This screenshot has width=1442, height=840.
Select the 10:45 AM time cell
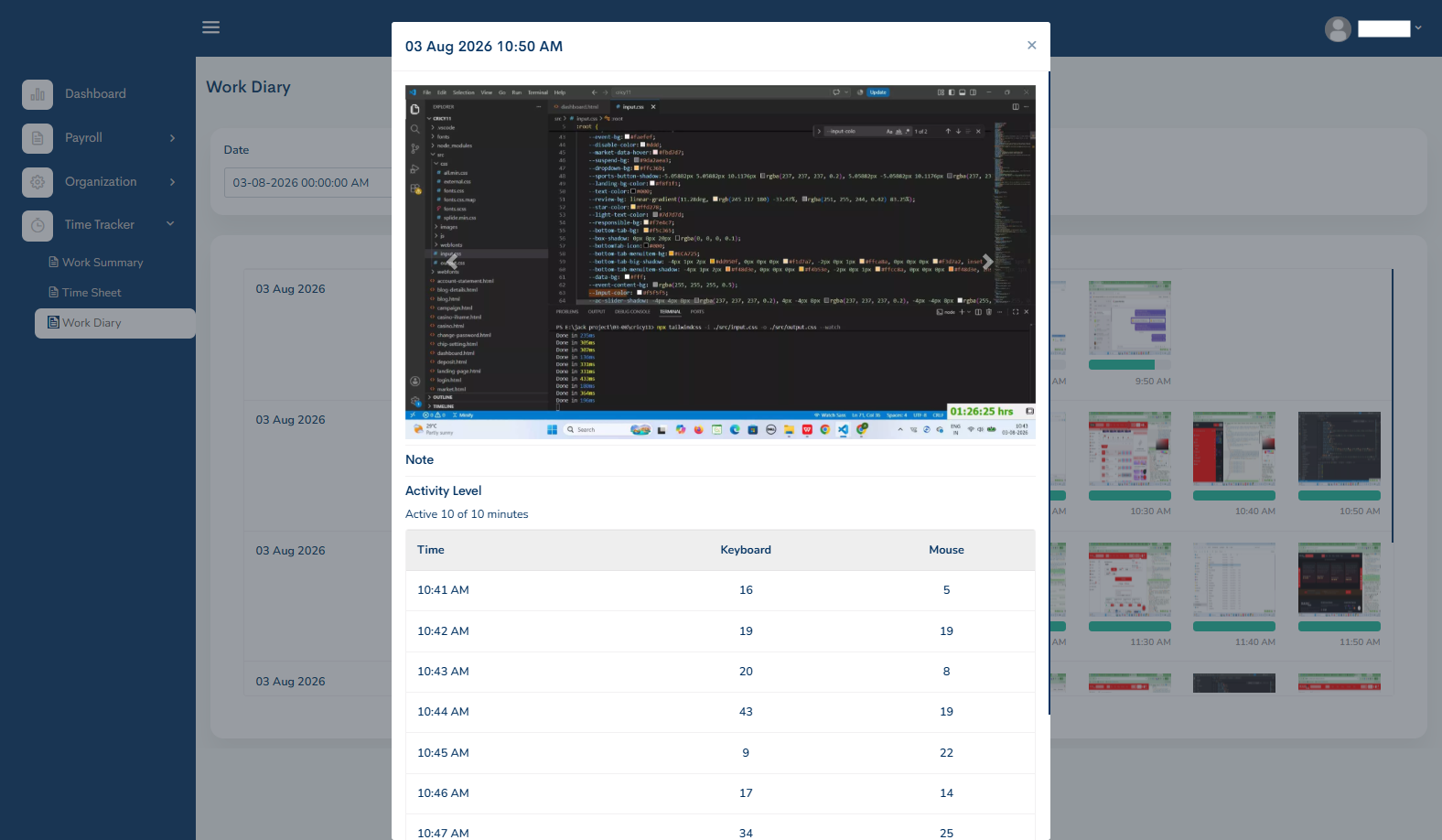443,753
